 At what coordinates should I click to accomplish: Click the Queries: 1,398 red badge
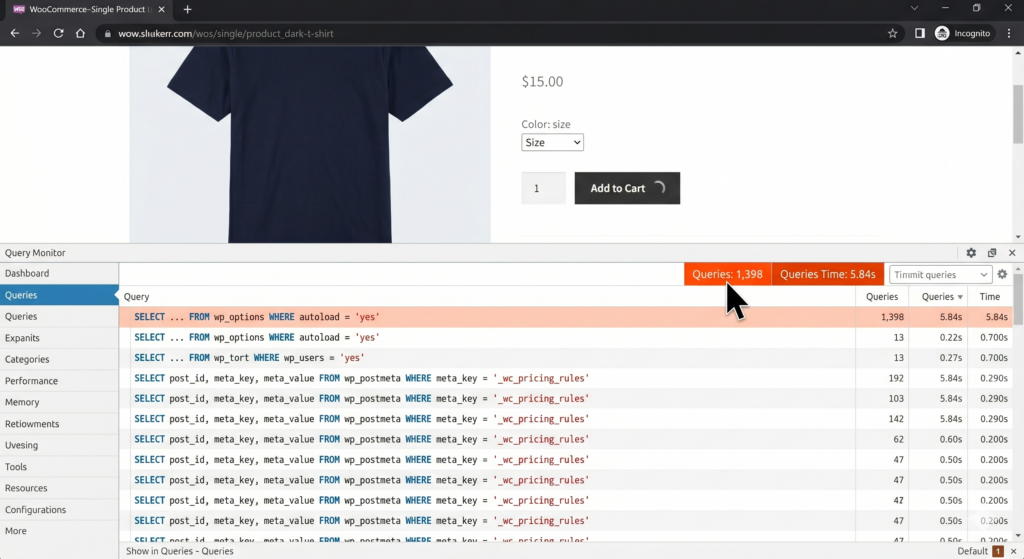728,274
